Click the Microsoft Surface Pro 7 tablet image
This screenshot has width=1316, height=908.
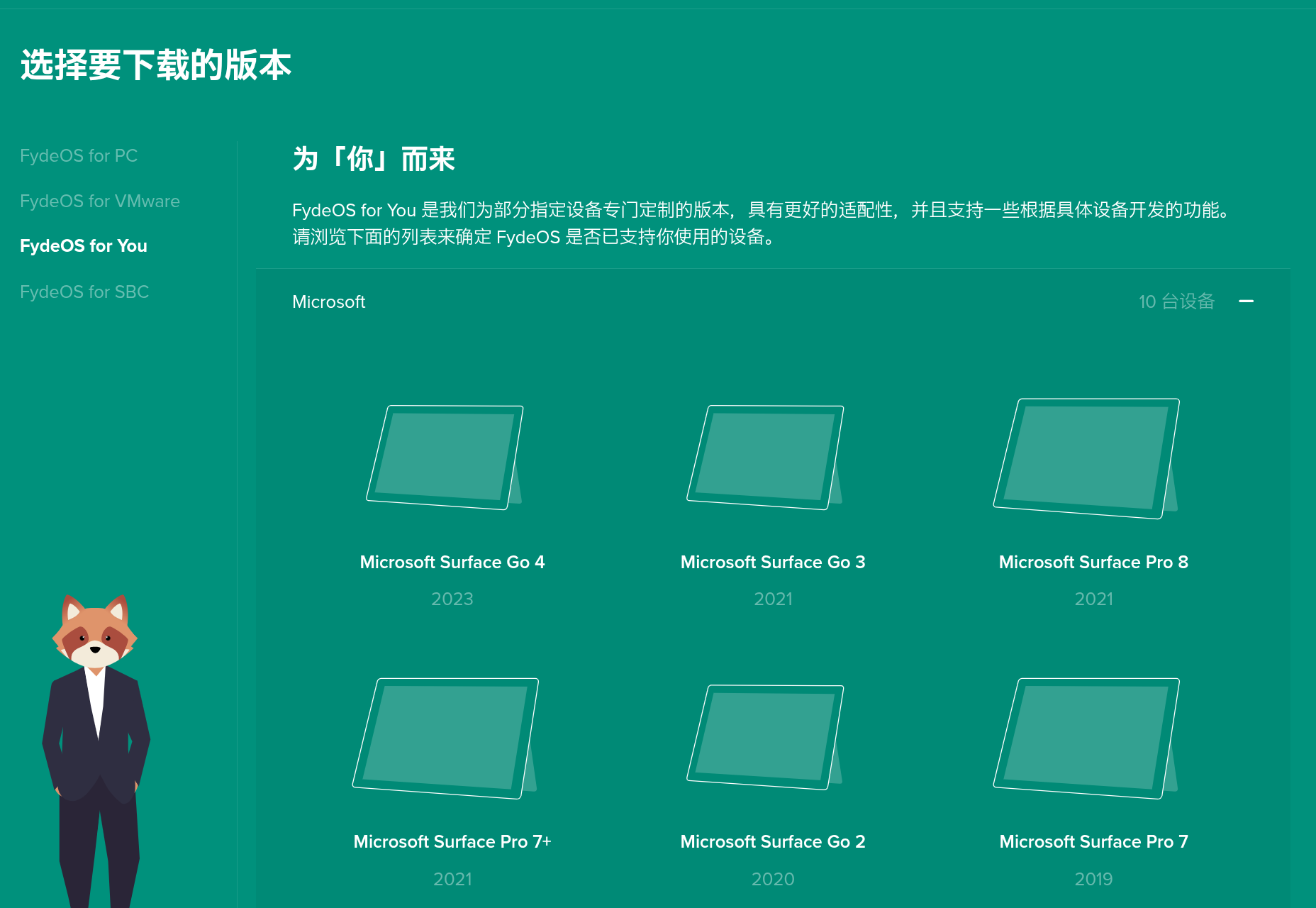tap(1087, 738)
